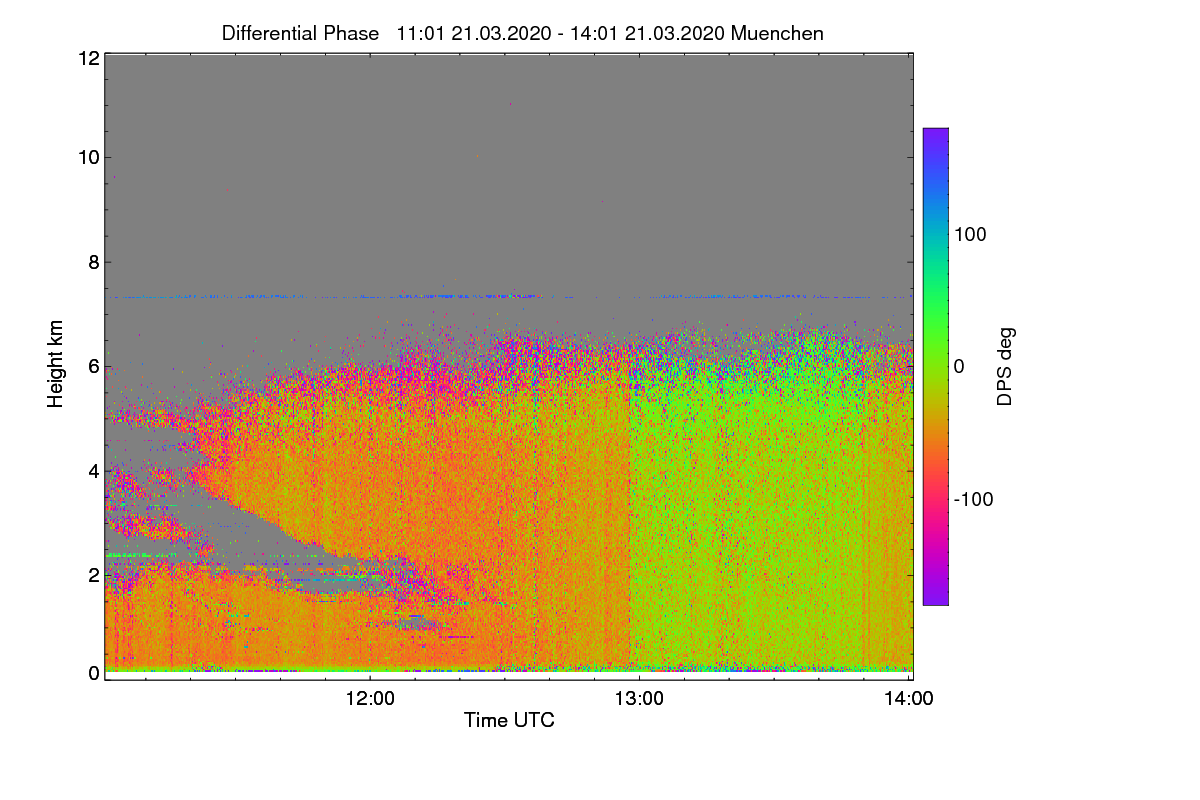Click the date range text '11:01 21.03.2020 - 14:01 21.03.2020'
Viewport: 1200px width, 800px height.
561,33
